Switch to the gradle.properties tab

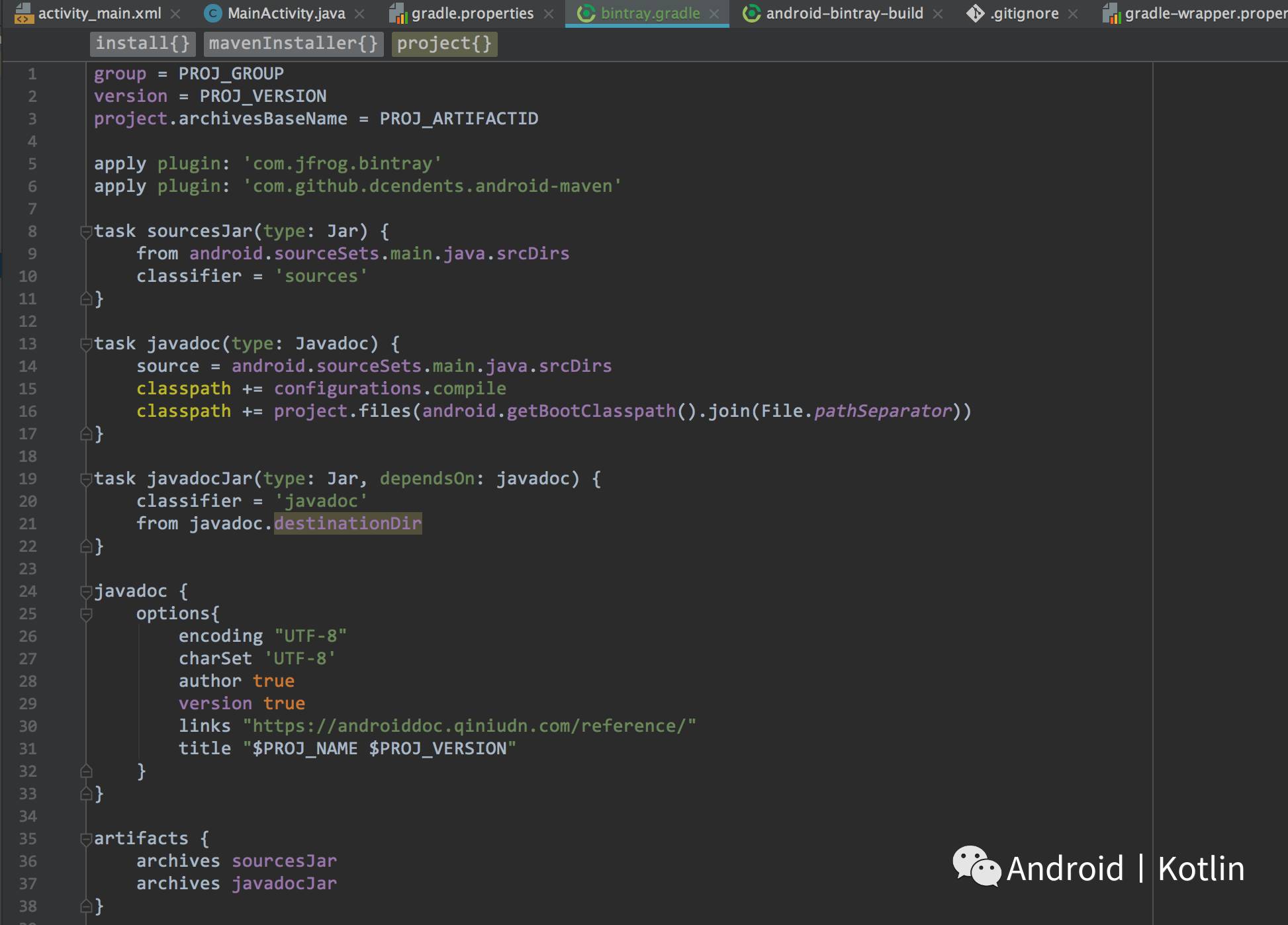point(472,14)
